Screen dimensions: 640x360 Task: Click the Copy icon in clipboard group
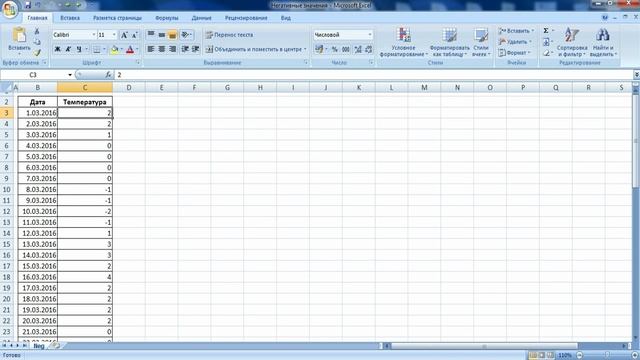[x=37, y=42]
